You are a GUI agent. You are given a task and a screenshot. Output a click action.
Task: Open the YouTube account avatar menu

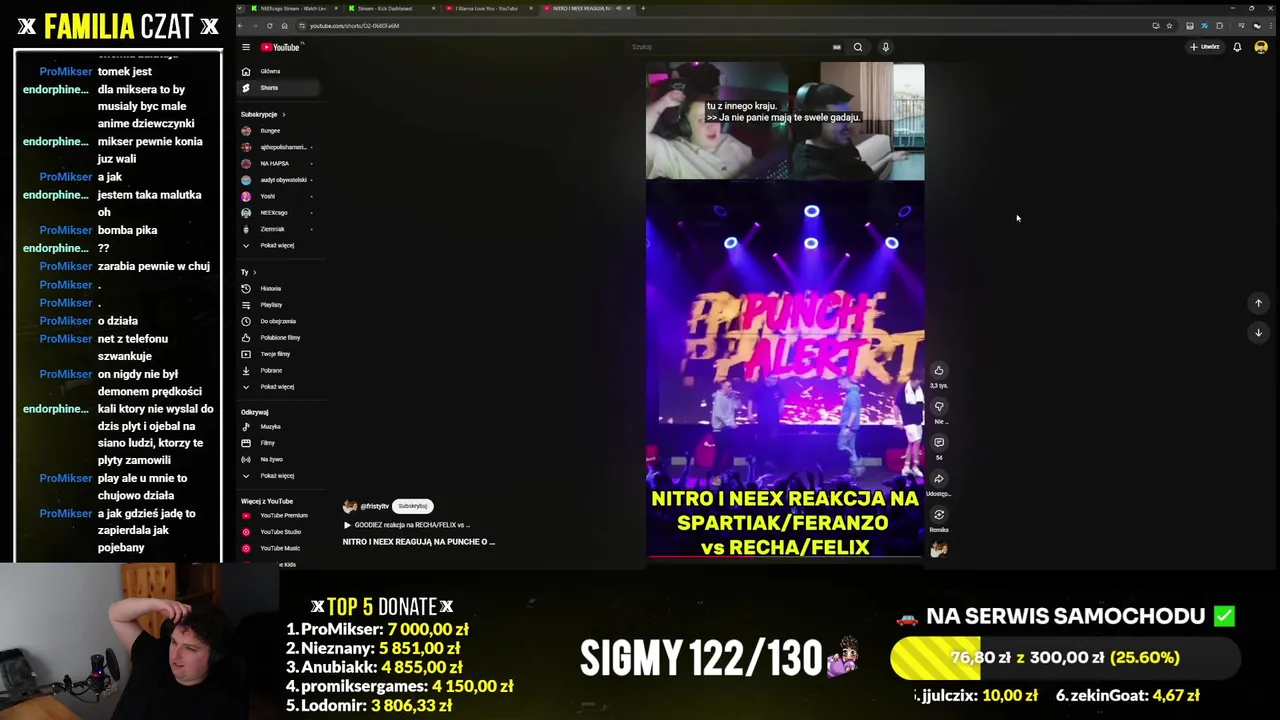pos(1261,47)
